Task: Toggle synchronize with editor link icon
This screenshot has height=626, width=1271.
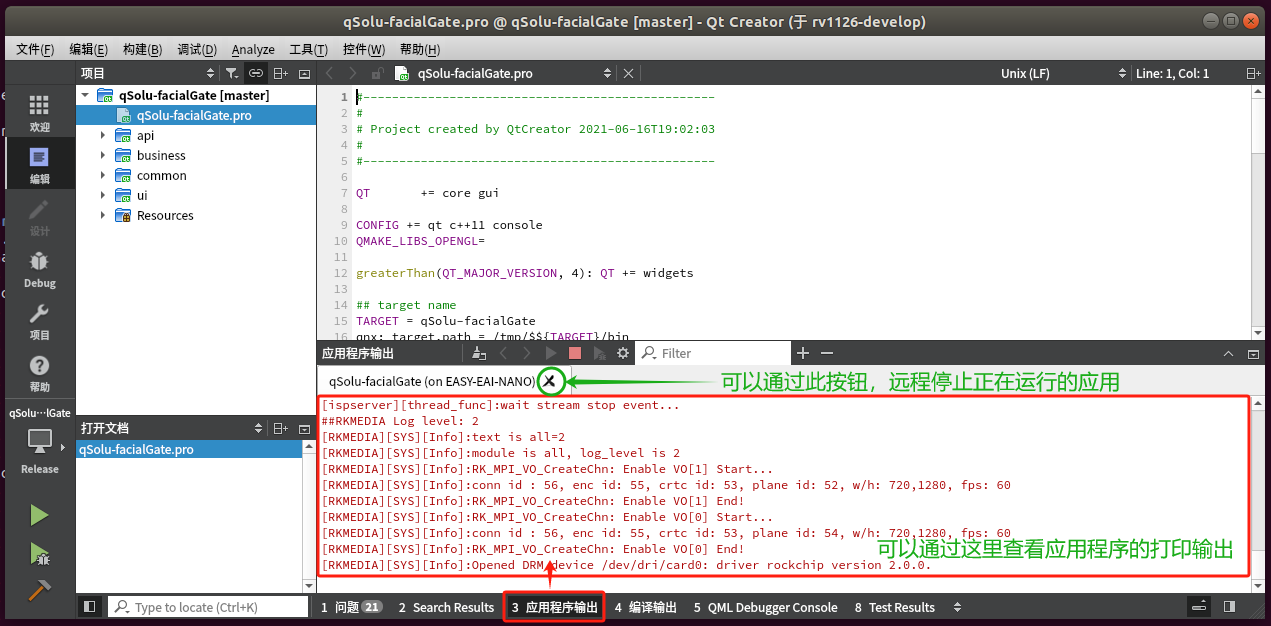Action: click(256, 73)
